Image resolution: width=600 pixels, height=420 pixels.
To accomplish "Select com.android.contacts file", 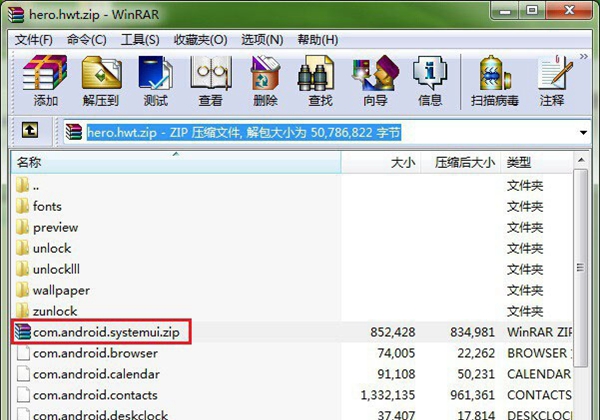I will (292, 395).
